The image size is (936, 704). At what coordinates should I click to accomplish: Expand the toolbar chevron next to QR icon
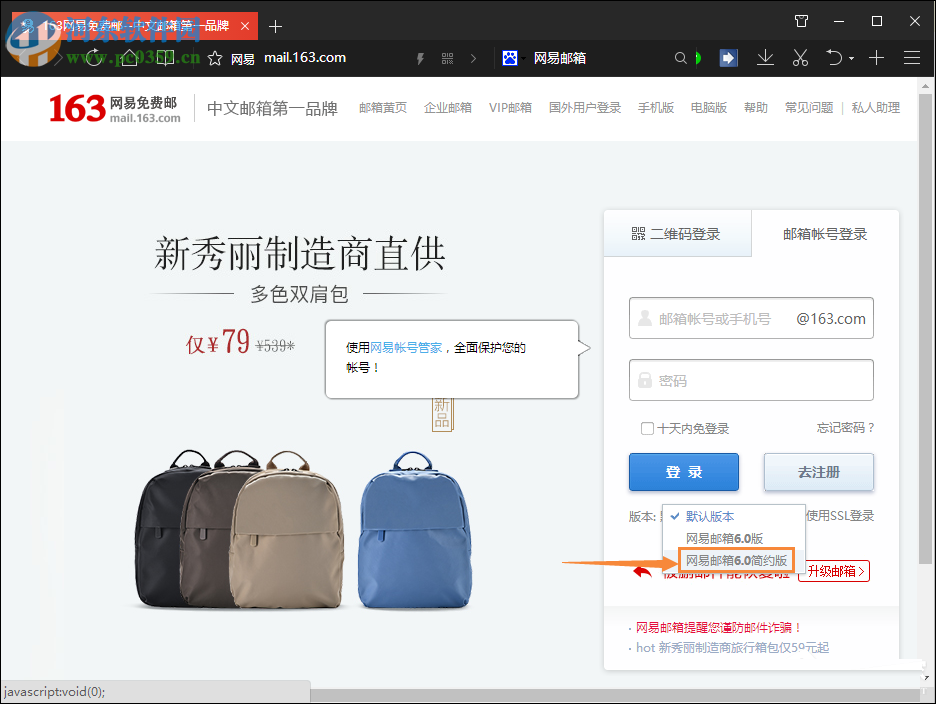click(473, 58)
